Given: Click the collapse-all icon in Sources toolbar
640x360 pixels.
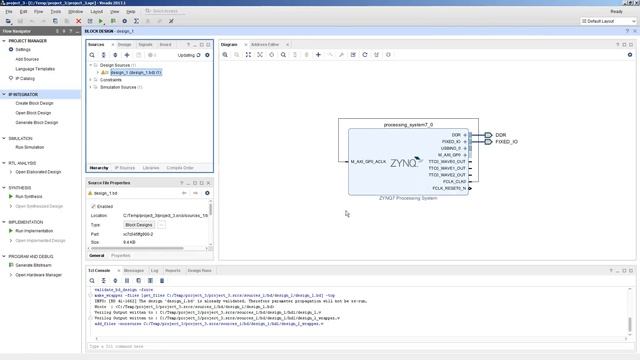Looking at the screenshot, I should point(104,55).
